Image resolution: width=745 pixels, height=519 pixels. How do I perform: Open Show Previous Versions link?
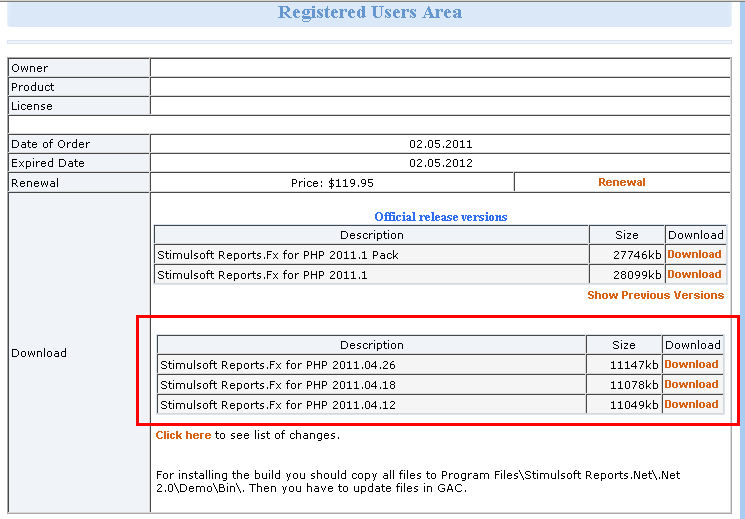click(656, 295)
